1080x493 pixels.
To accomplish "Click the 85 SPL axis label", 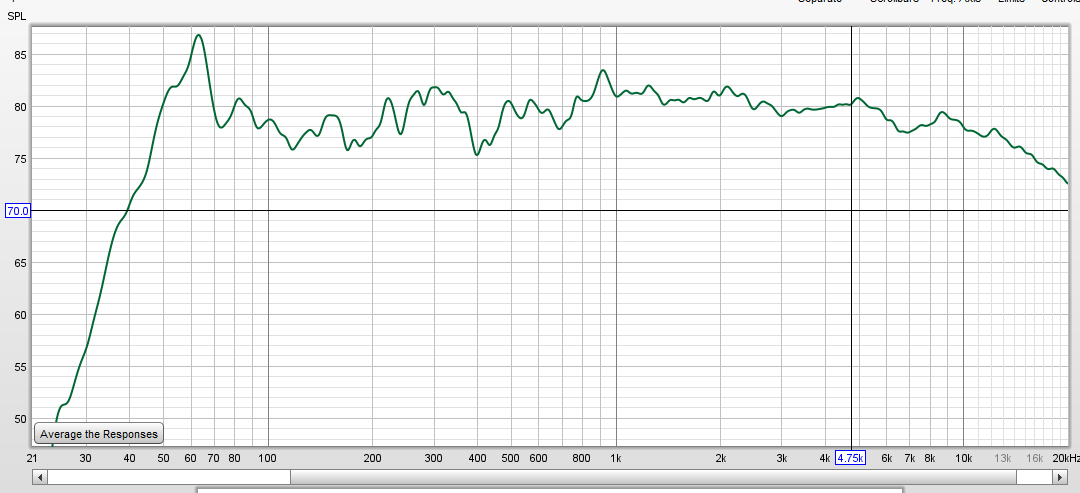I will [x=21, y=54].
